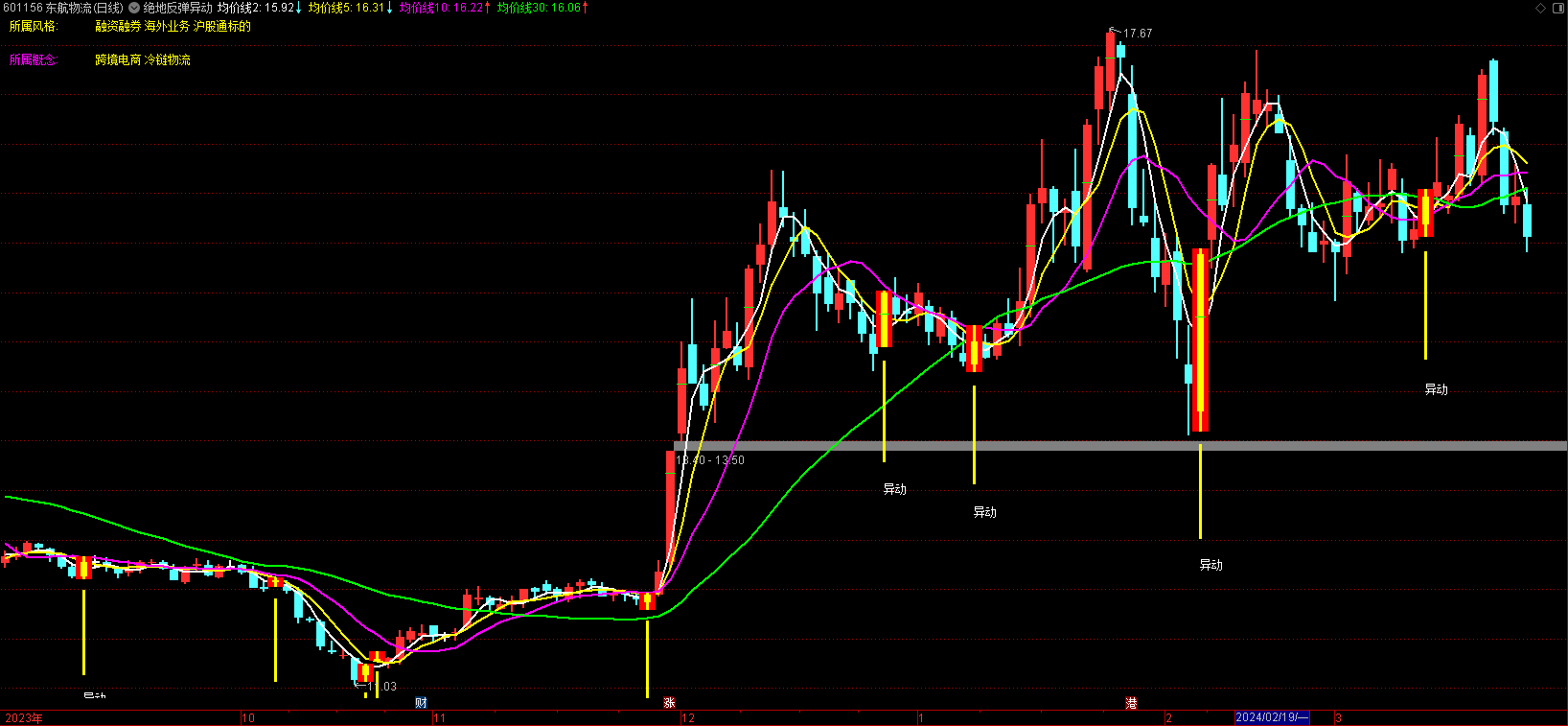Click the 2023年 label on the time axis

tap(24, 717)
